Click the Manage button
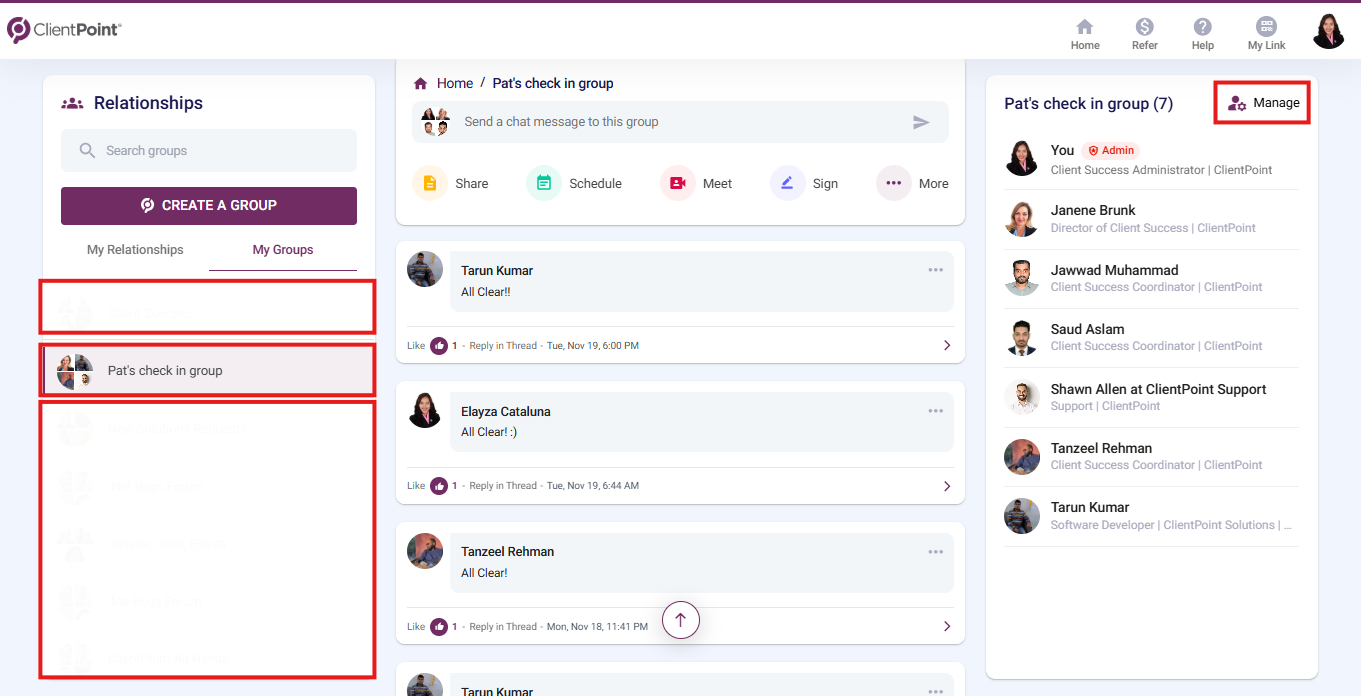This screenshot has height=696, width=1361. pos(1263,103)
